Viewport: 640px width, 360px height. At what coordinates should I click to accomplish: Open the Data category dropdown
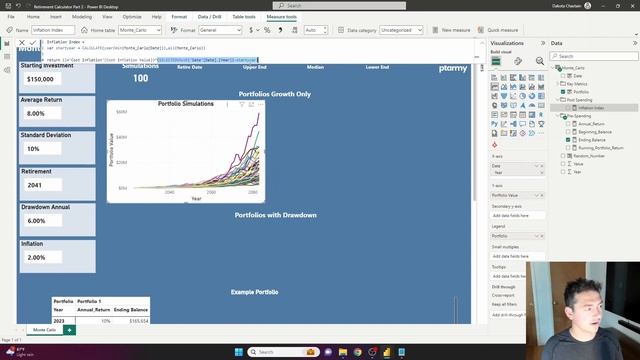click(x=401, y=30)
